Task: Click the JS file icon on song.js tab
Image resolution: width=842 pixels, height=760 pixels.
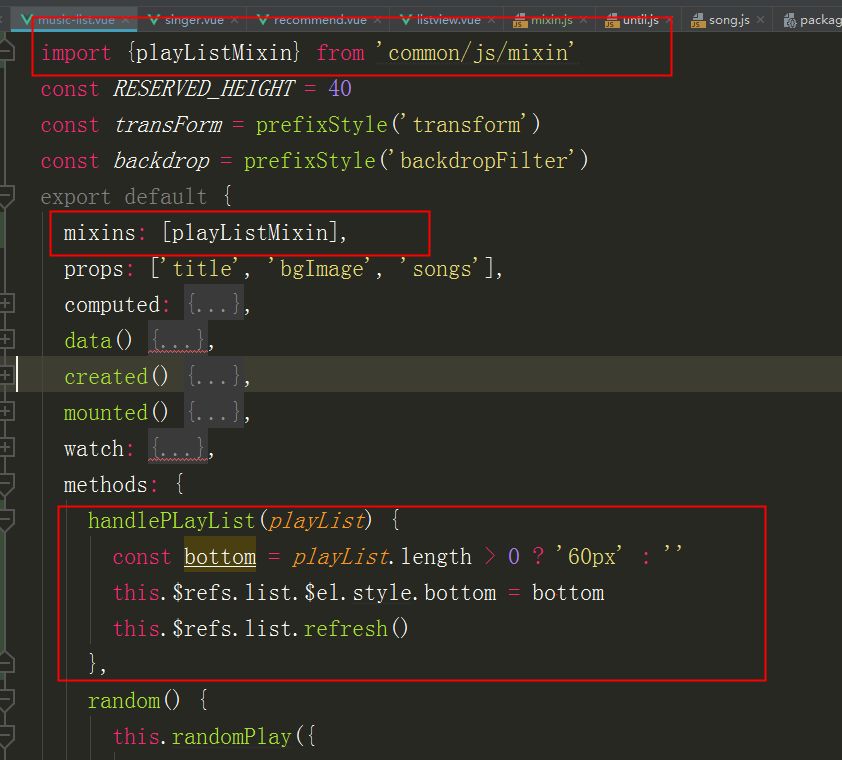Action: (x=698, y=21)
